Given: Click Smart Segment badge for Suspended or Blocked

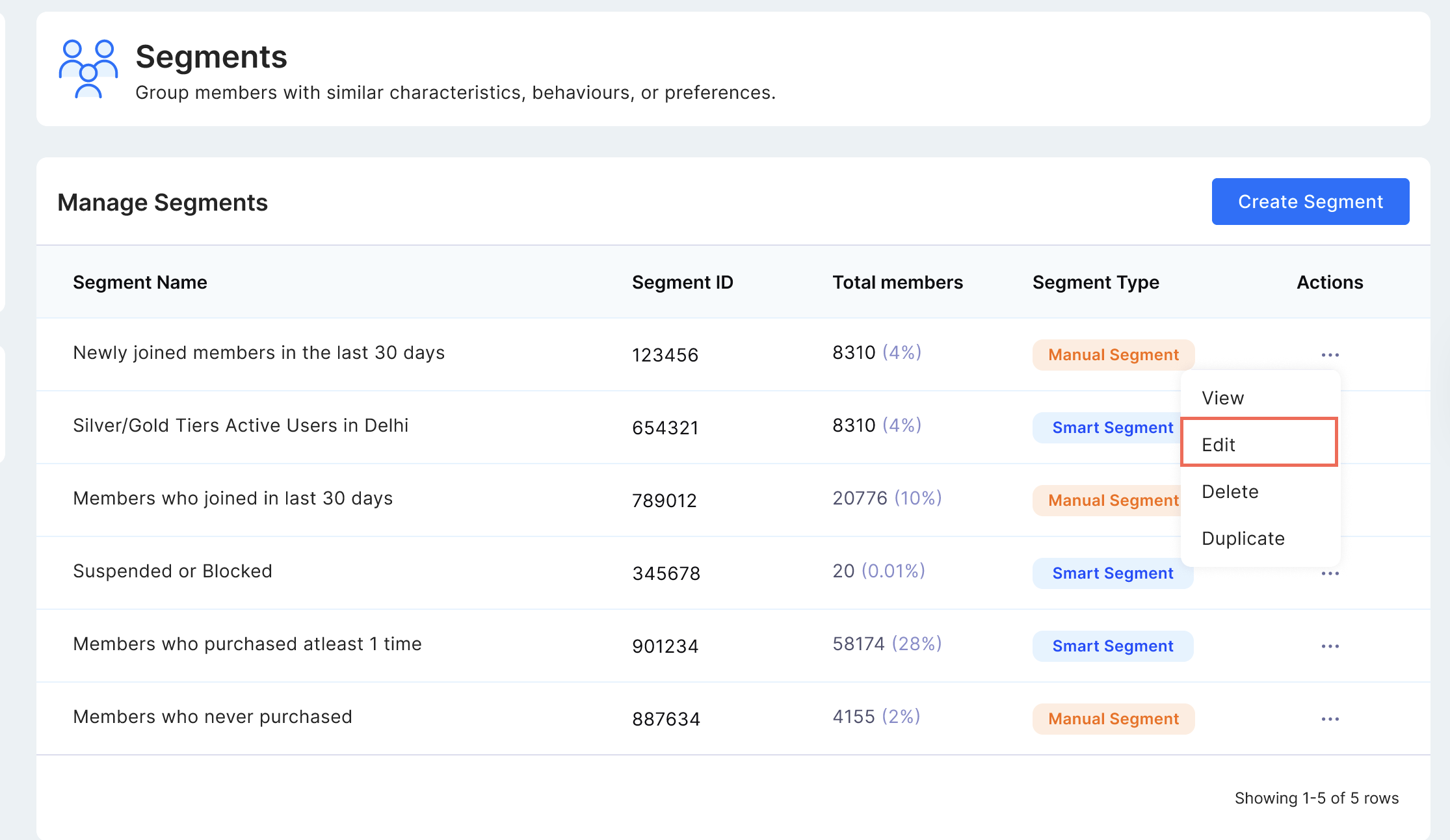Looking at the screenshot, I should point(1112,573).
